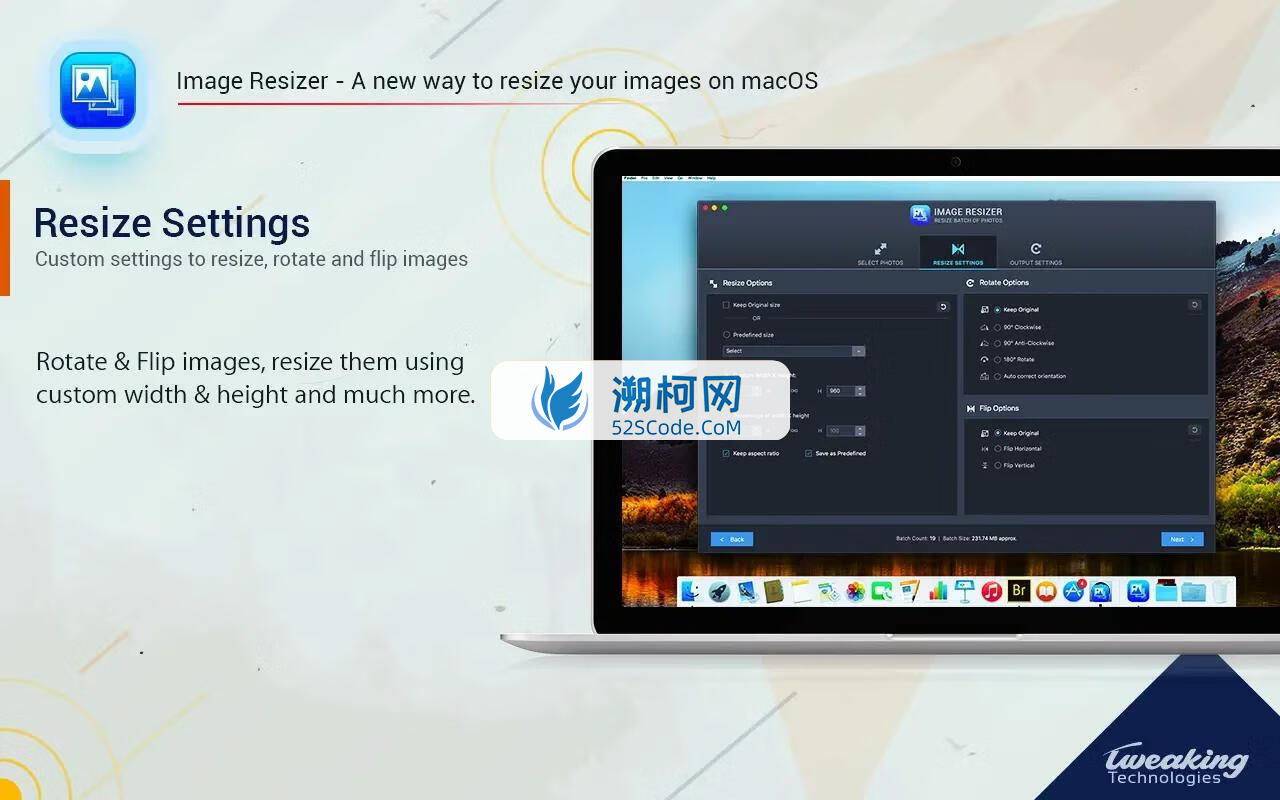This screenshot has width=1280, height=800.
Task: Select Keep Original under Rotate Options
Action: tap(997, 310)
